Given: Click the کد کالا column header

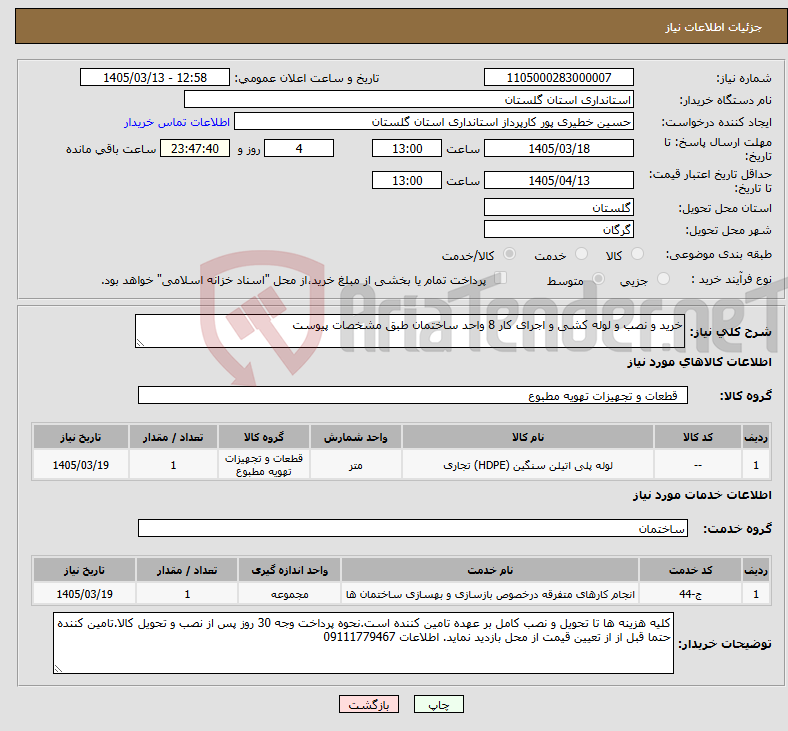Looking at the screenshot, I should click(698, 437).
